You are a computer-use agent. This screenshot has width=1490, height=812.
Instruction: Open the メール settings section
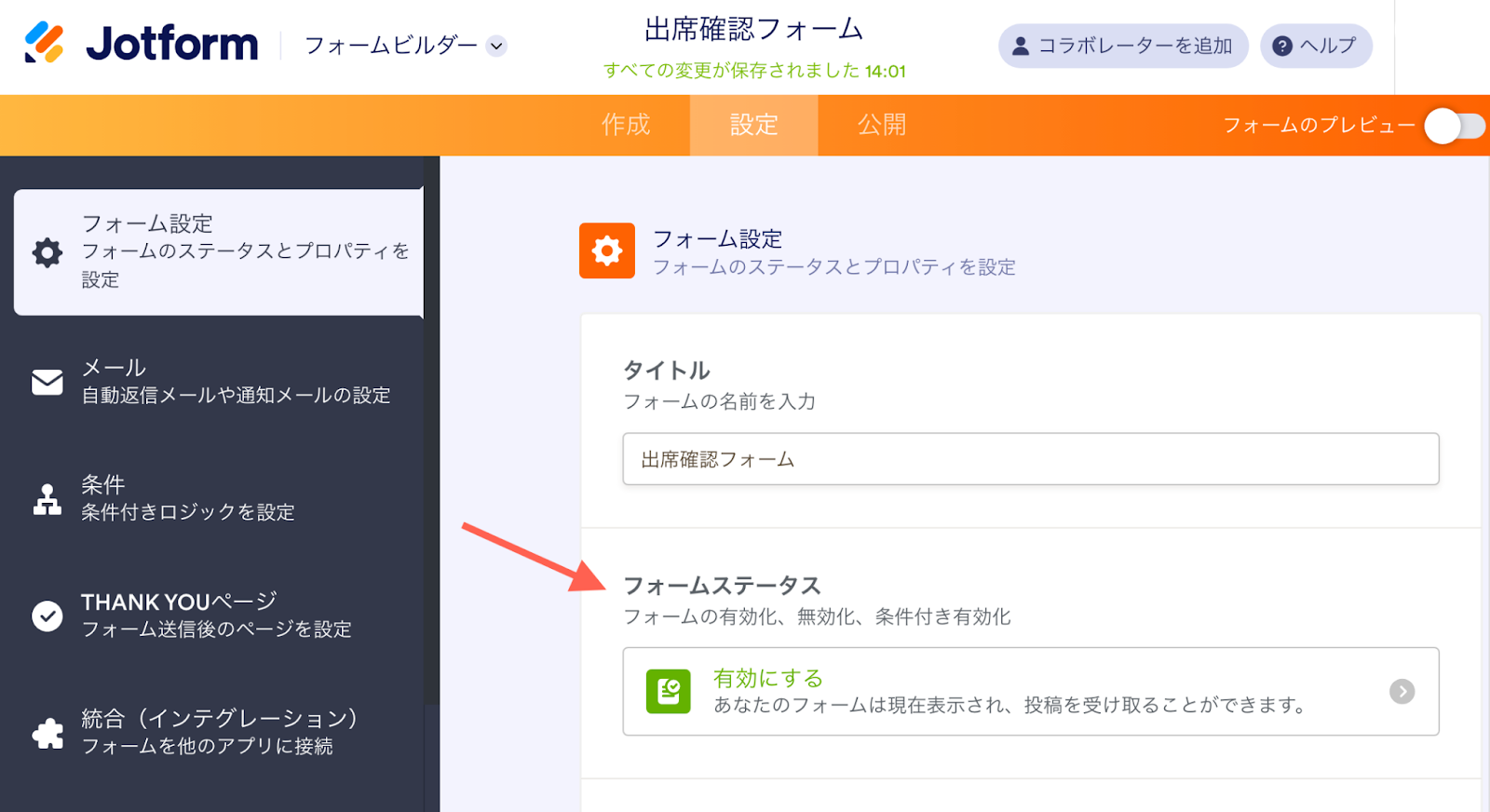click(x=219, y=382)
